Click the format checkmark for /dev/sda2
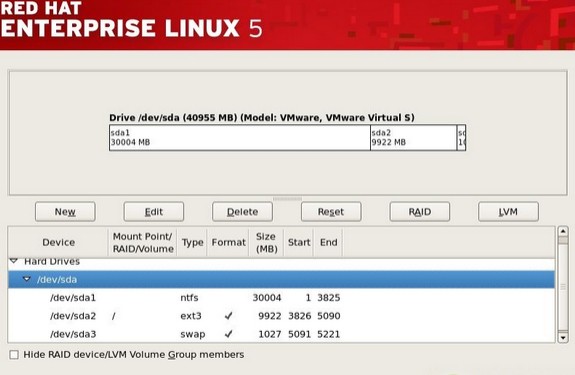 coord(228,316)
